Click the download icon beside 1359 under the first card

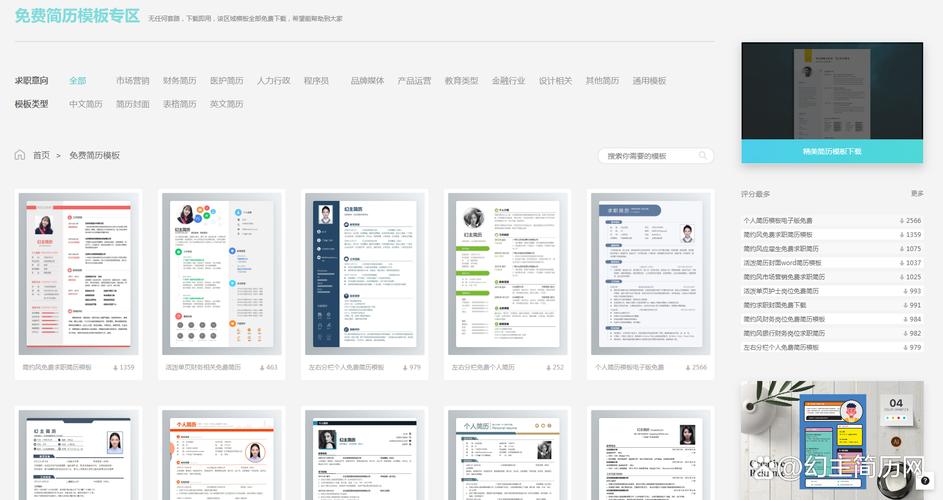coord(115,367)
